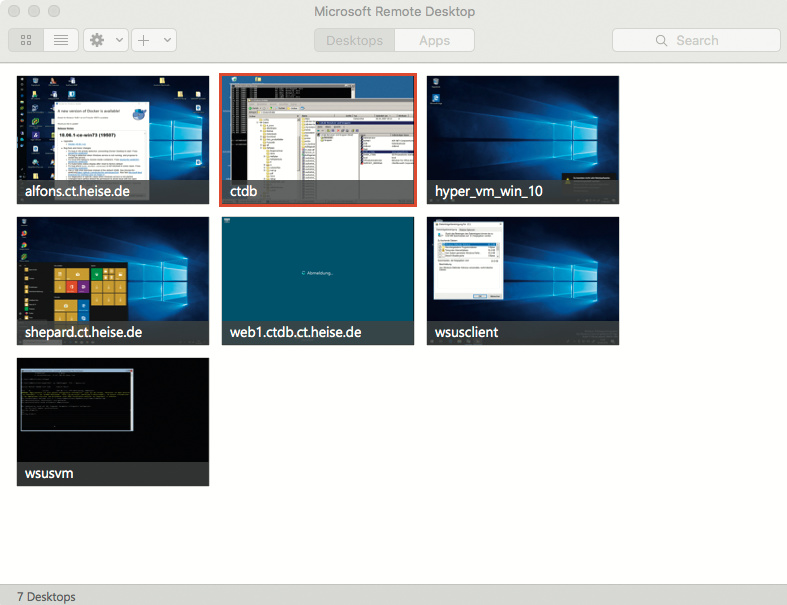Click the window minimize button
This screenshot has height=605, width=787.
[35, 12]
